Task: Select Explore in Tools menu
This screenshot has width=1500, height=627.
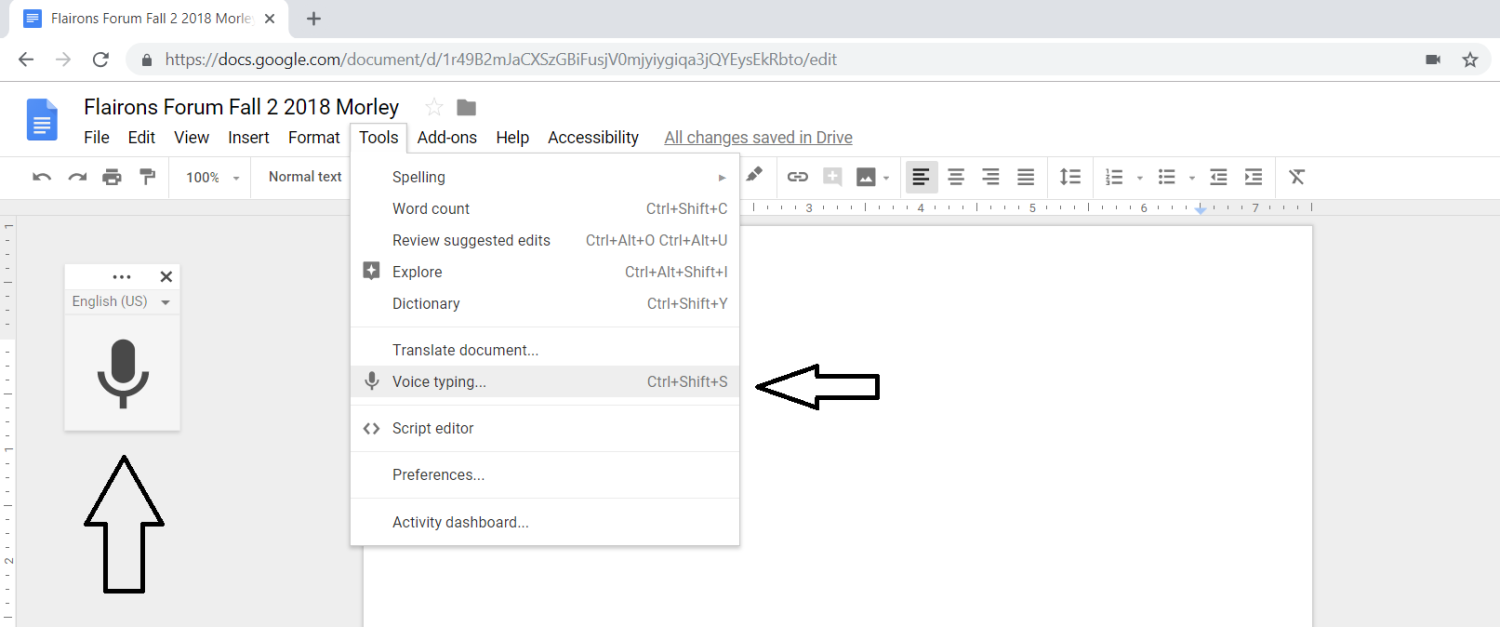Action: pyautogui.click(x=545, y=272)
